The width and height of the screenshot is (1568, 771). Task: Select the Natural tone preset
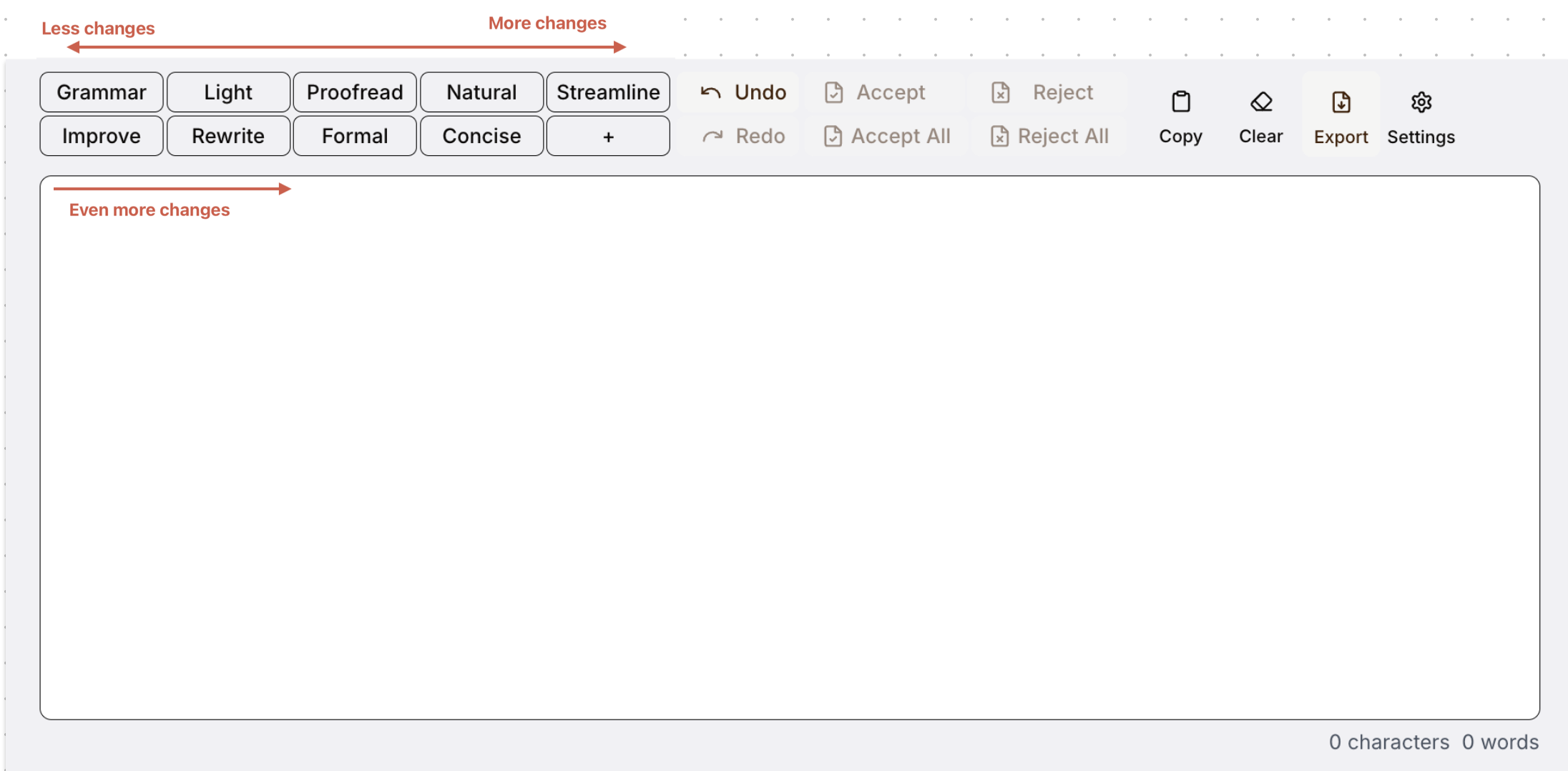click(481, 92)
